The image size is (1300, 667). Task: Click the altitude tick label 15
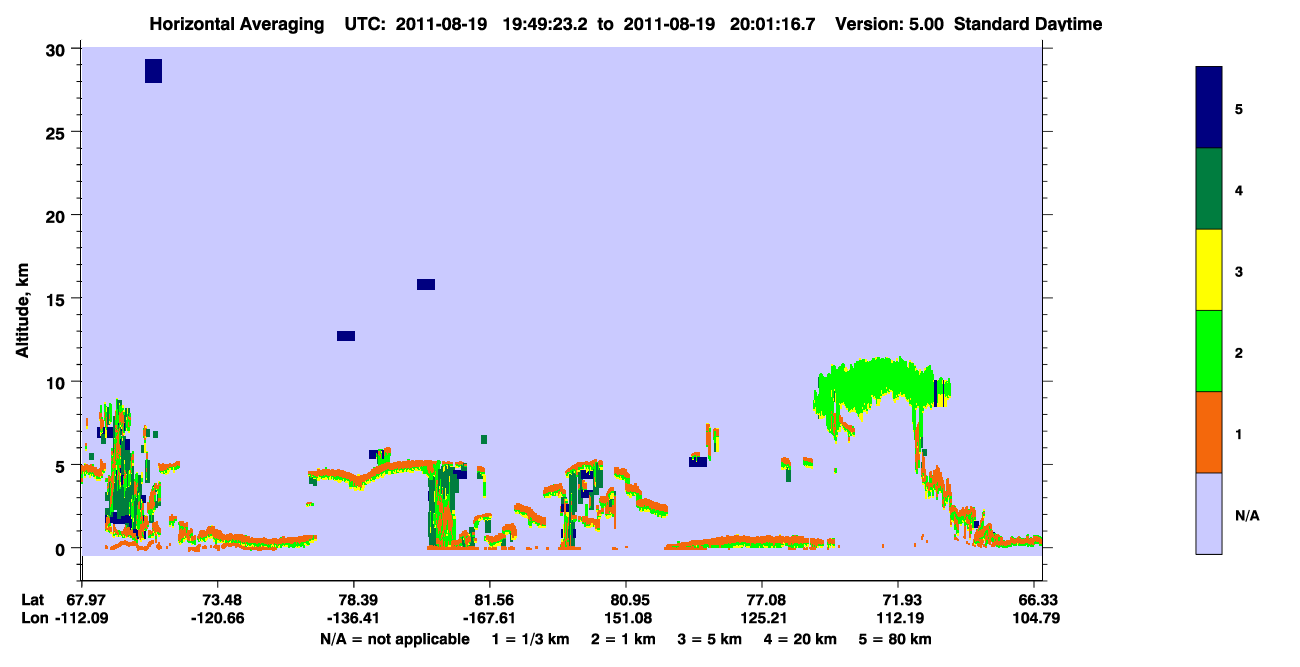[x=58, y=299]
